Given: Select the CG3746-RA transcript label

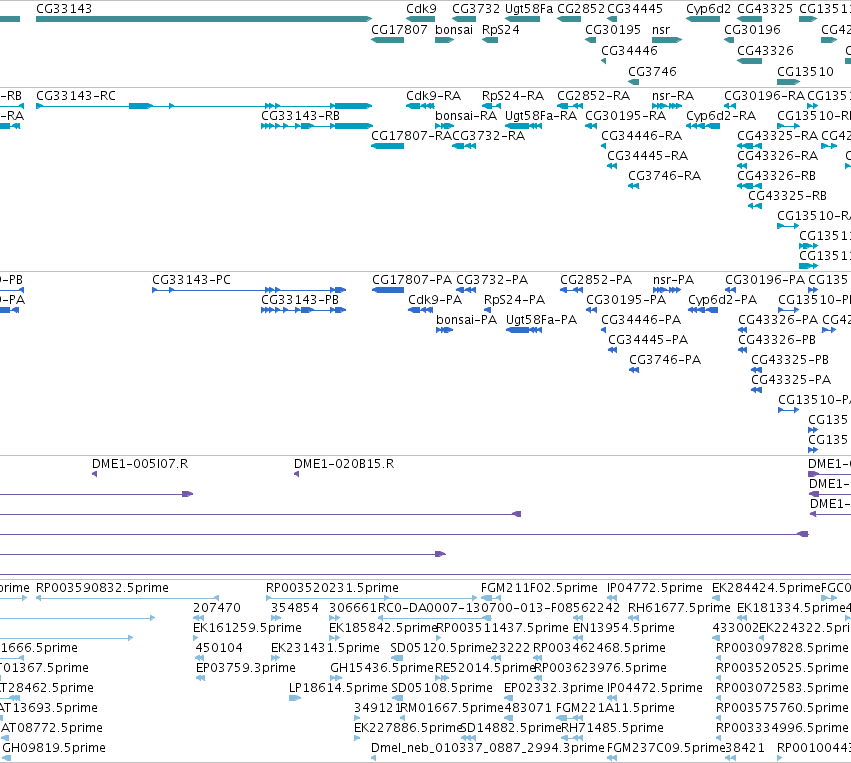Looking at the screenshot, I should 664,176.
